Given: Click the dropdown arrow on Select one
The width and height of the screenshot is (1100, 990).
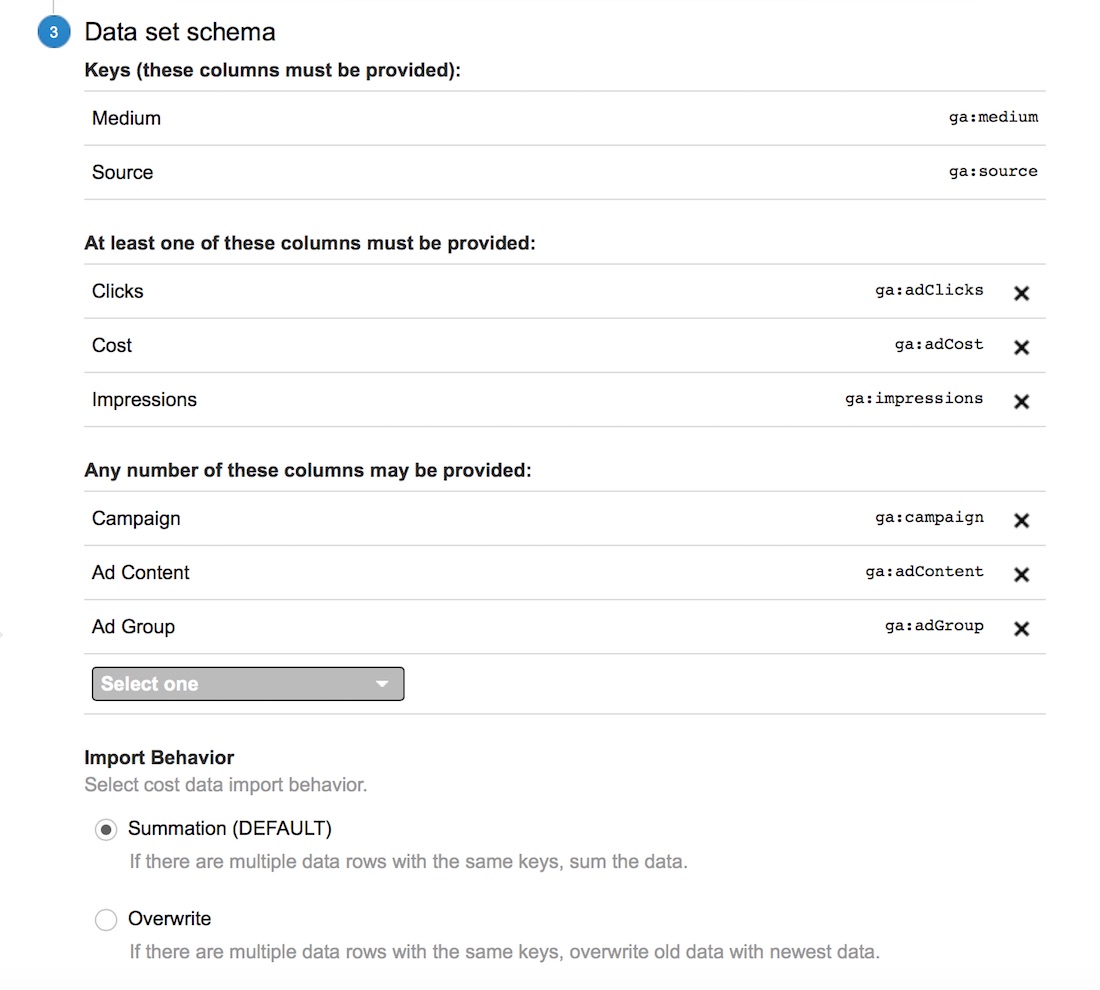Looking at the screenshot, I should point(382,684).
